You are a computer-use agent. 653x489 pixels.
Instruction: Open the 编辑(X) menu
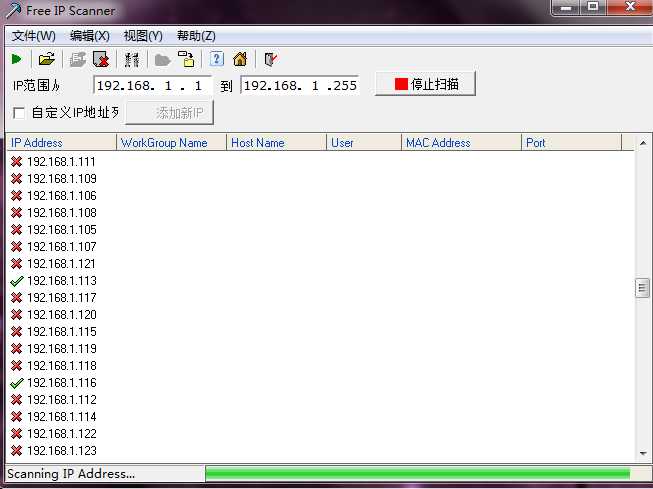coord(90,36)
